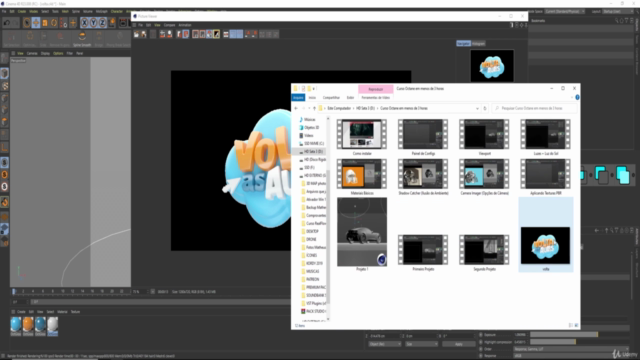
Task: Select Objetos 3D in the navigation pane
Action: (311, 127)
